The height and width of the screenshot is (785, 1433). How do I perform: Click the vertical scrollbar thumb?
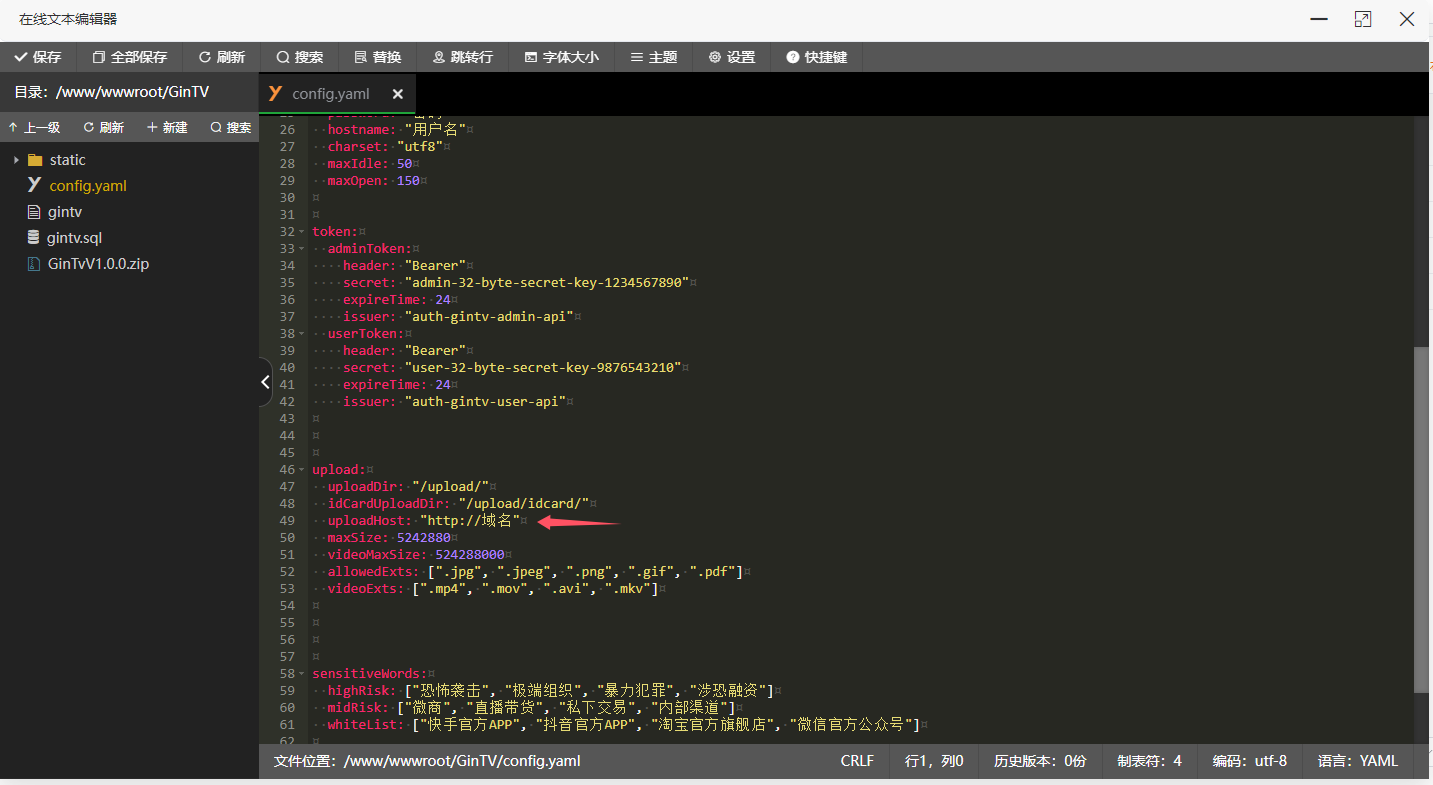coord(1421,518)
